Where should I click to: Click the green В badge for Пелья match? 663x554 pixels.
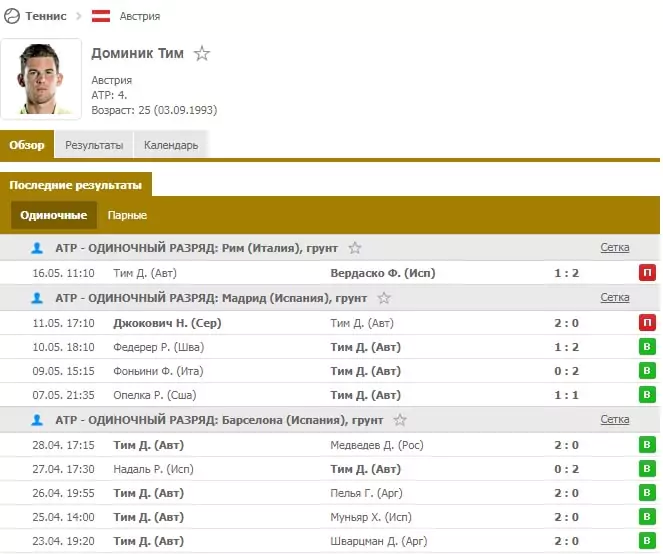pyautogui.click(x=647, y=493)
